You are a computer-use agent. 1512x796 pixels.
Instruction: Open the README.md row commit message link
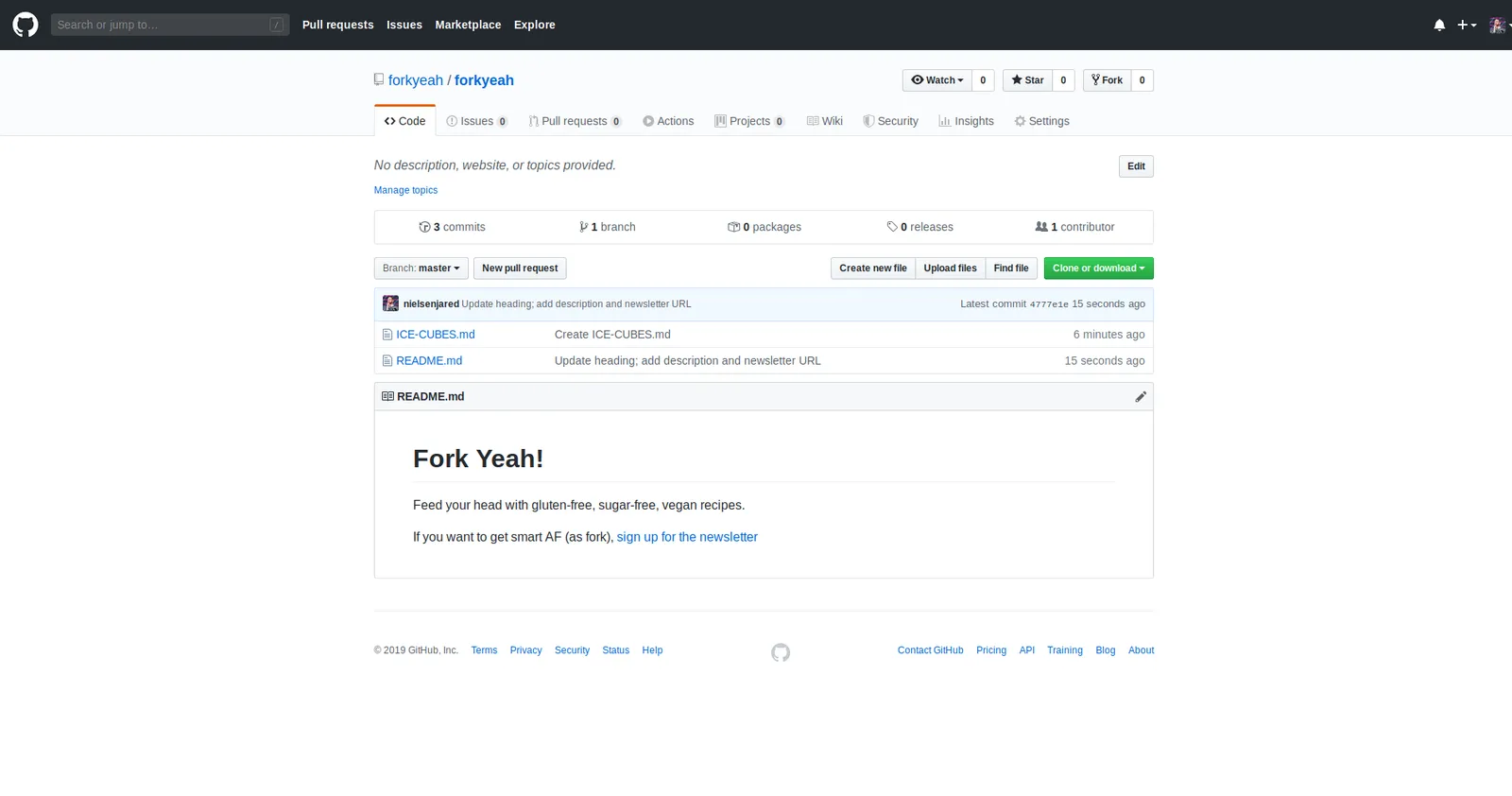click(x=688, y=361)
